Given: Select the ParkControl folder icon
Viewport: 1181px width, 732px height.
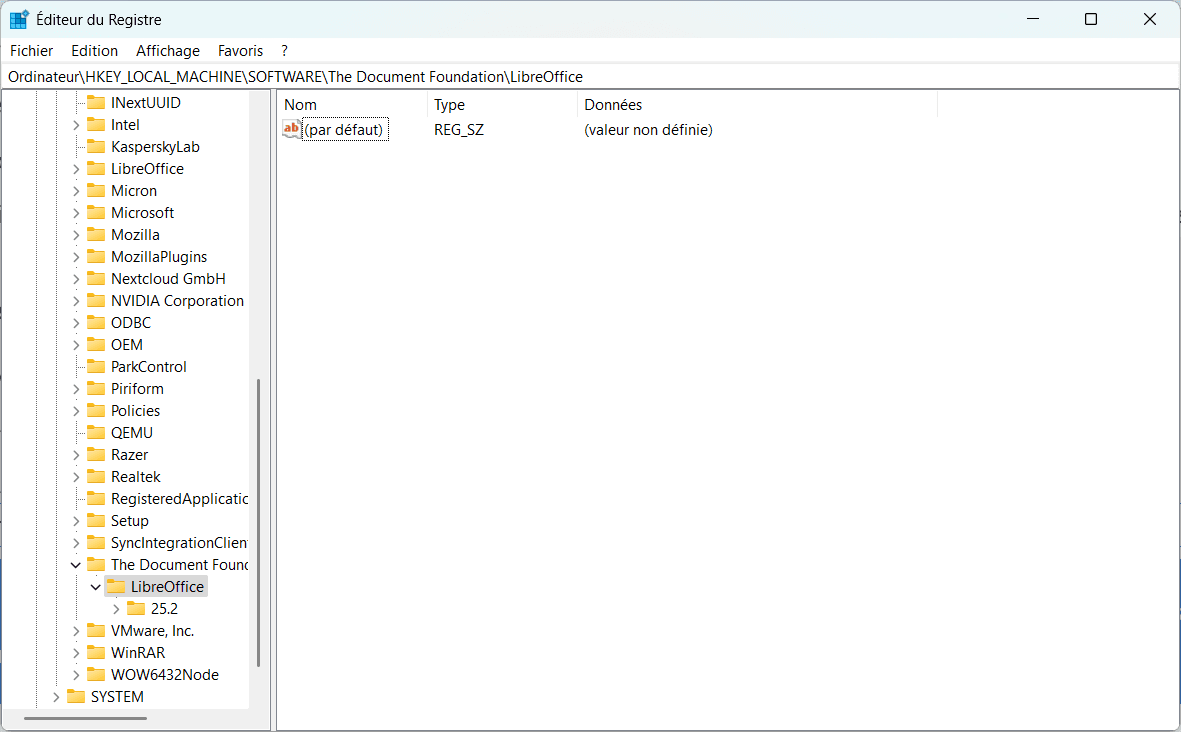Looking at the screenshot, I should pos(96,367).
